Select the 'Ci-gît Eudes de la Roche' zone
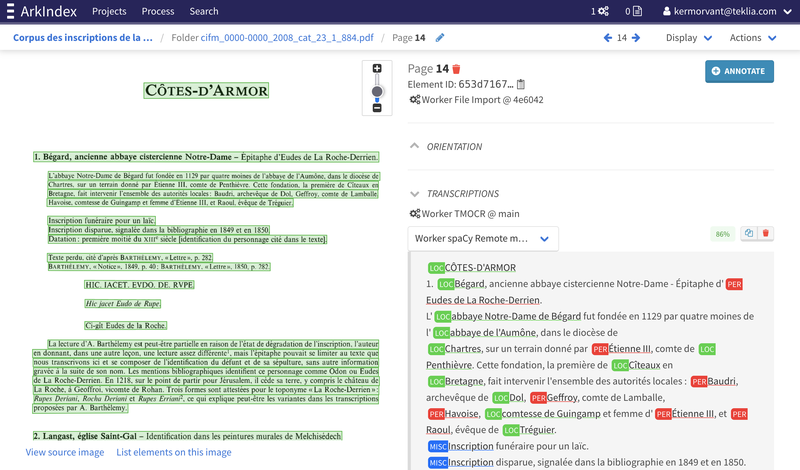Screen dimensions: 800x470 tap(126, 326)
